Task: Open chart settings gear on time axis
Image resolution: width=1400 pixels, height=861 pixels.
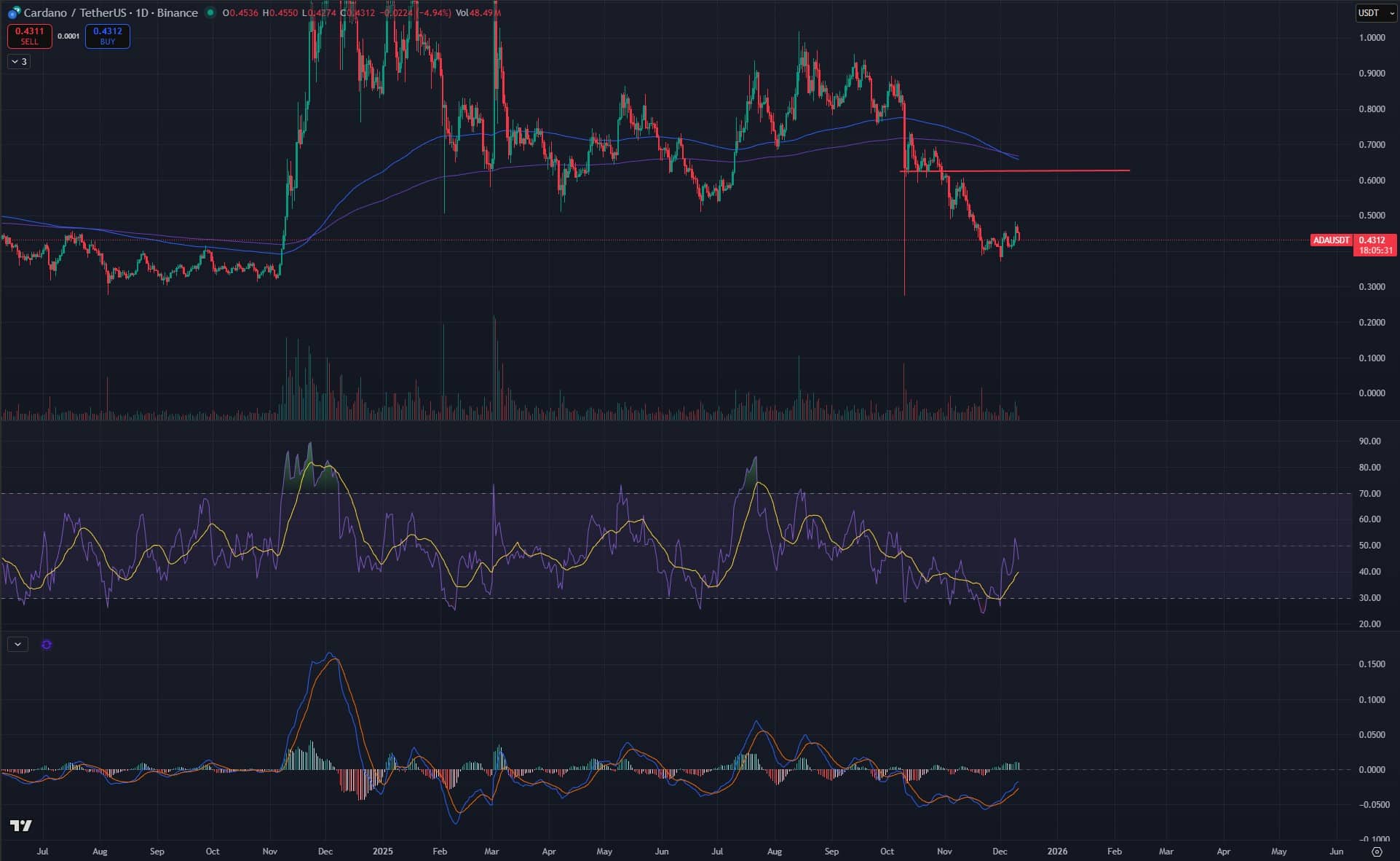Action: [x=1376, y=851]
